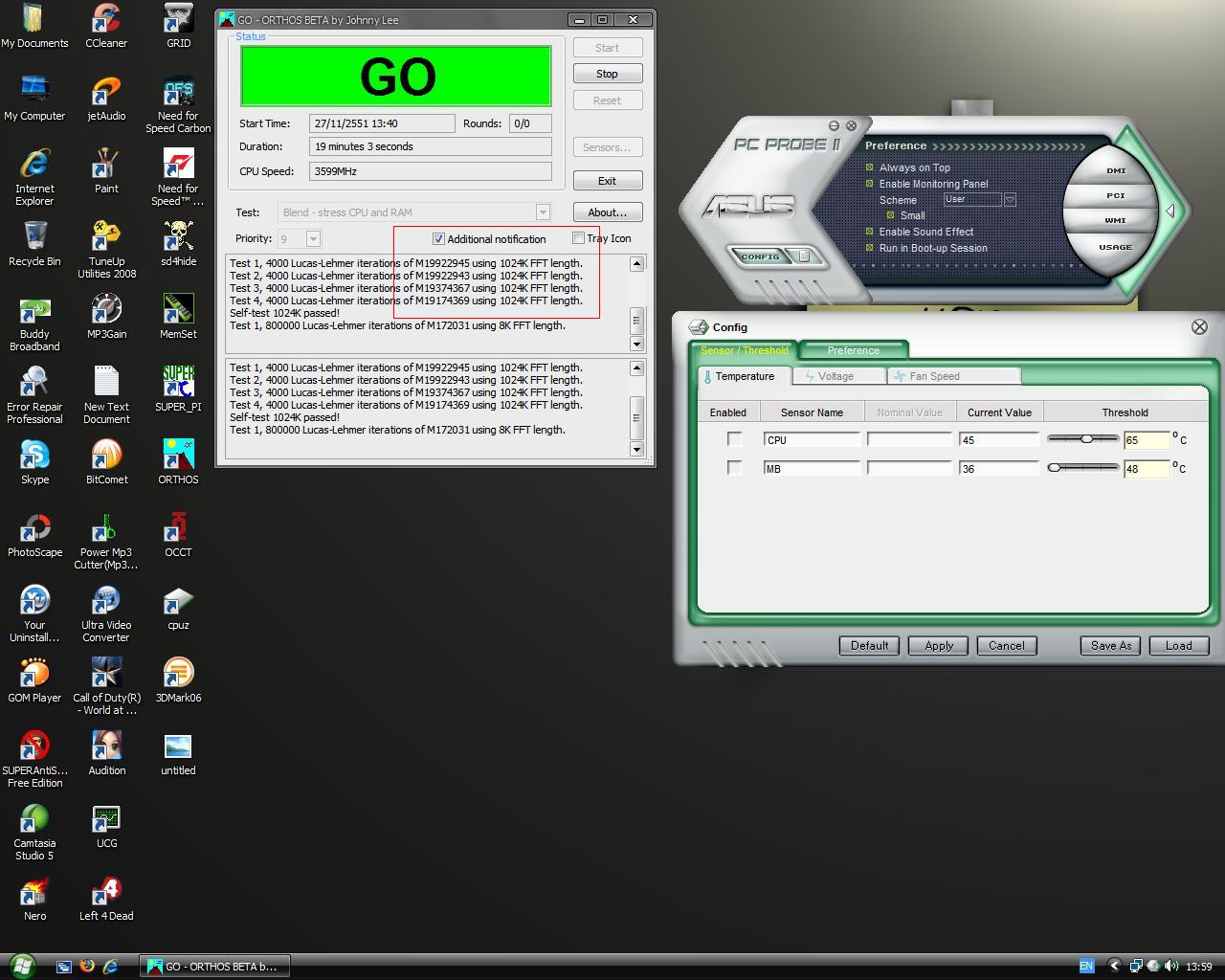The width and height of the screenshot is (1225, 980).
Task: Click the MB Sensor Name field
Action: point(812,469)
